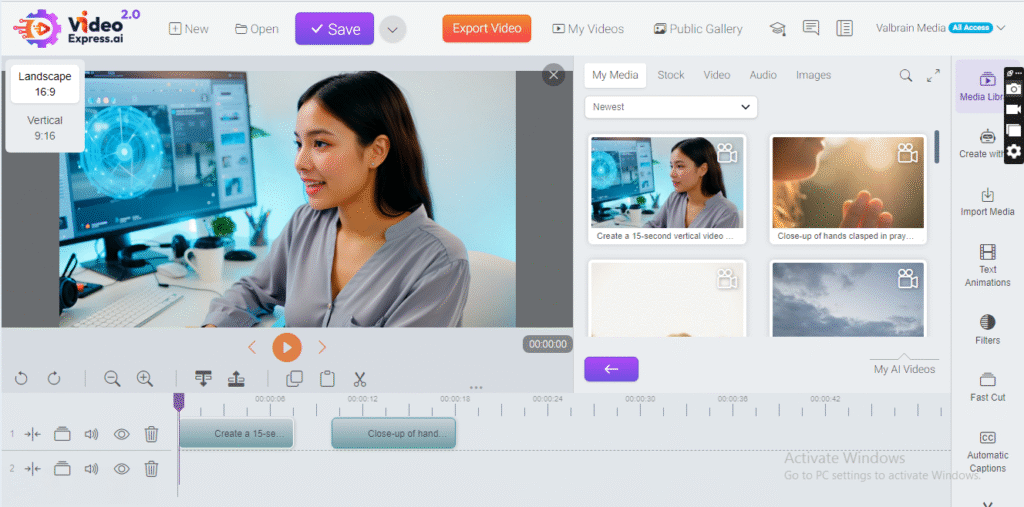The width and height of the screenshot is (1024, 507).
Task: Step to the next frame
Action: (x=322, y=348)
